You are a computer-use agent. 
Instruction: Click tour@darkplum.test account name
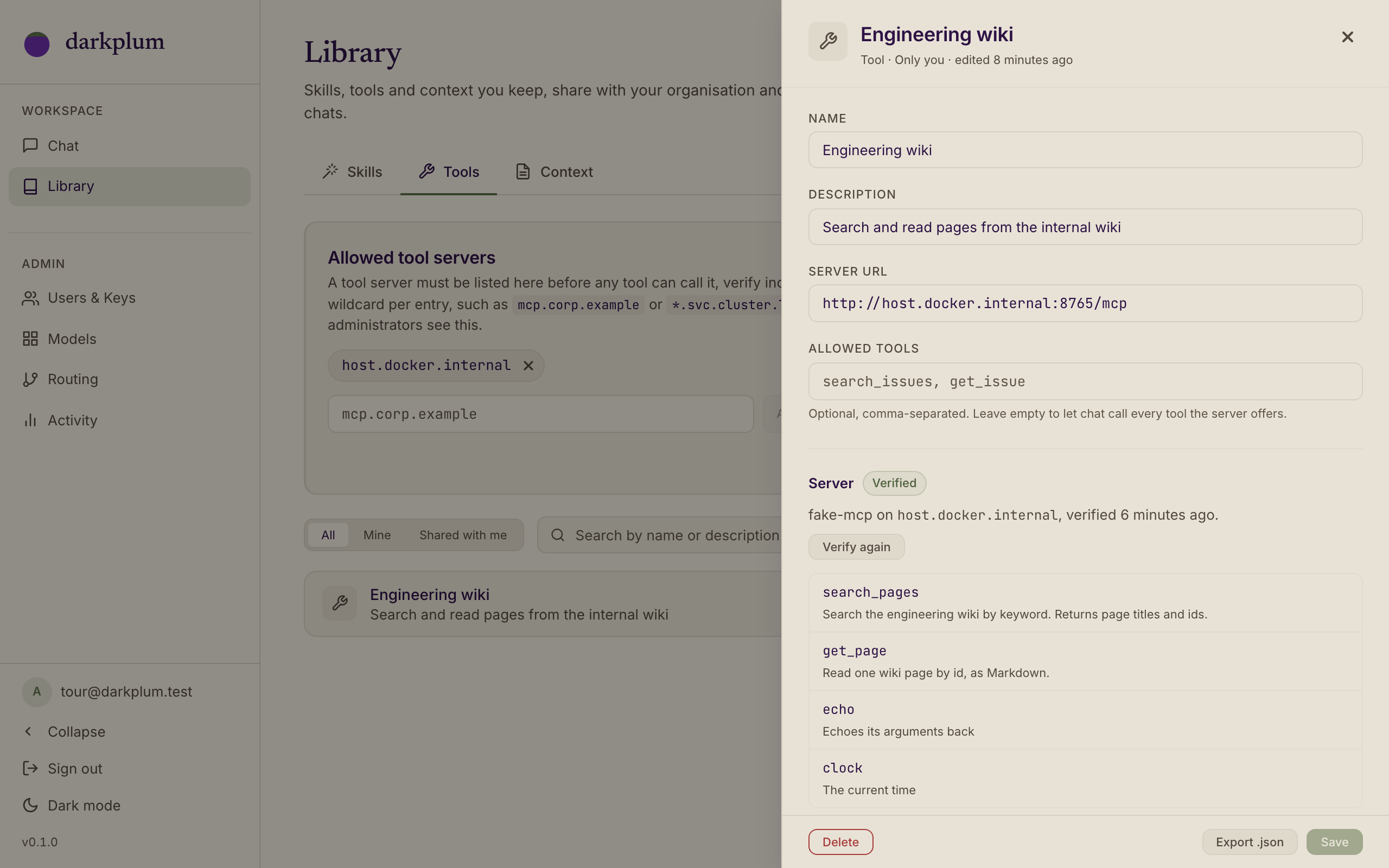point(126,692)
